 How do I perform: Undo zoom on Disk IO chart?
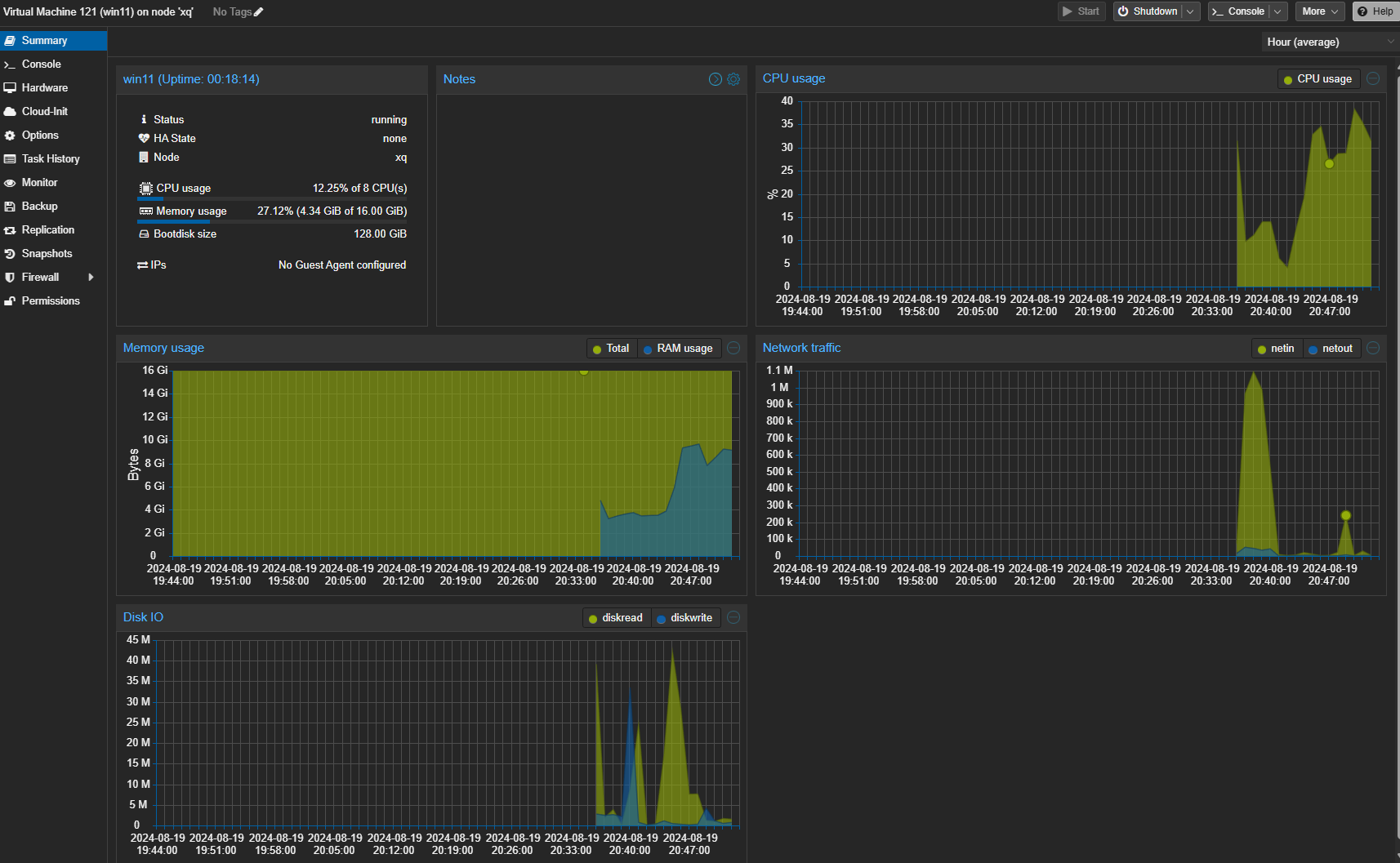[x=733, y=617]
